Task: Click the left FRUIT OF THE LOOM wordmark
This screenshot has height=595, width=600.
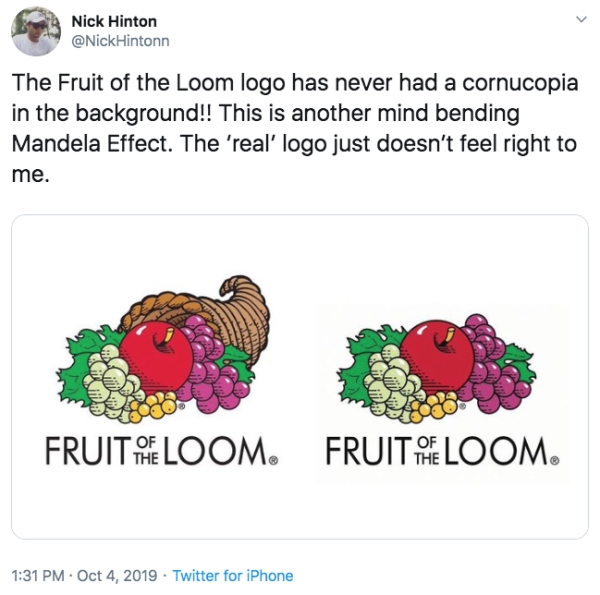Action: [160, 453]
